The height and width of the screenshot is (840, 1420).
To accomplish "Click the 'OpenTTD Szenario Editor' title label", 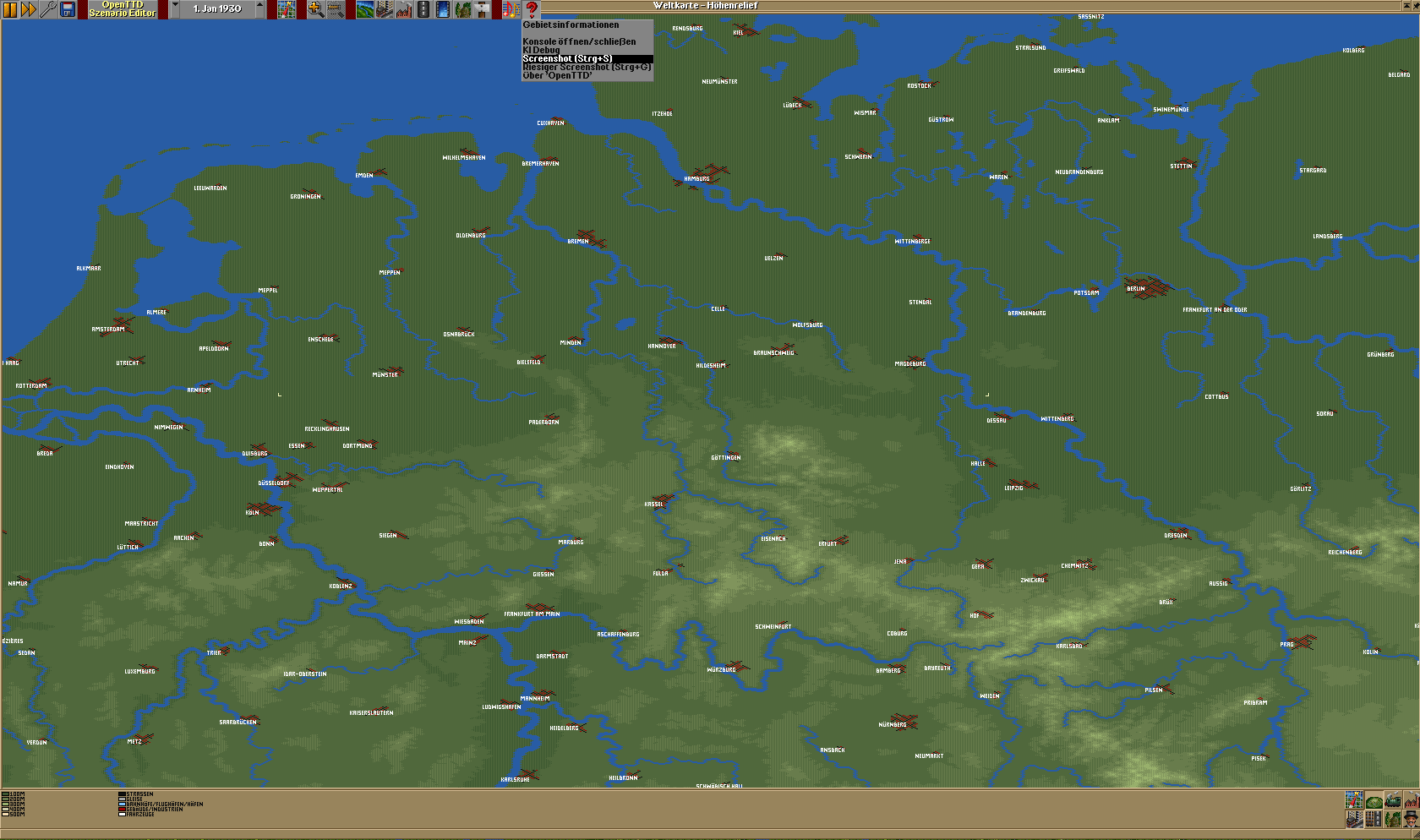I will [123, 9].
